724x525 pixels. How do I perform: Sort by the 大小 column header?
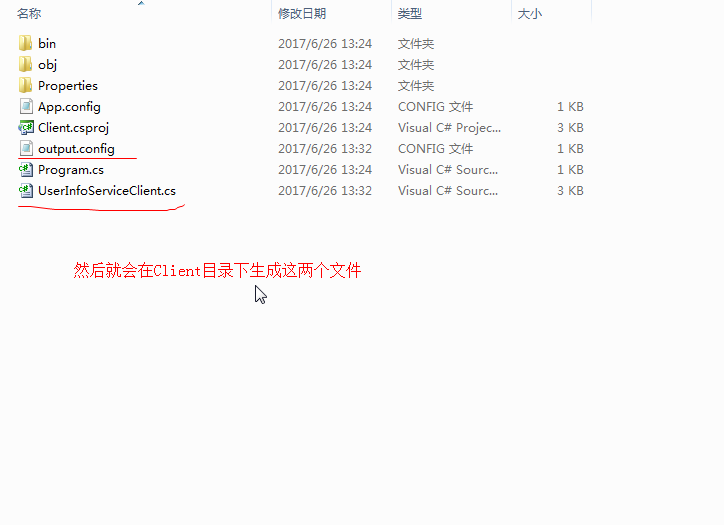coord(530,14)
